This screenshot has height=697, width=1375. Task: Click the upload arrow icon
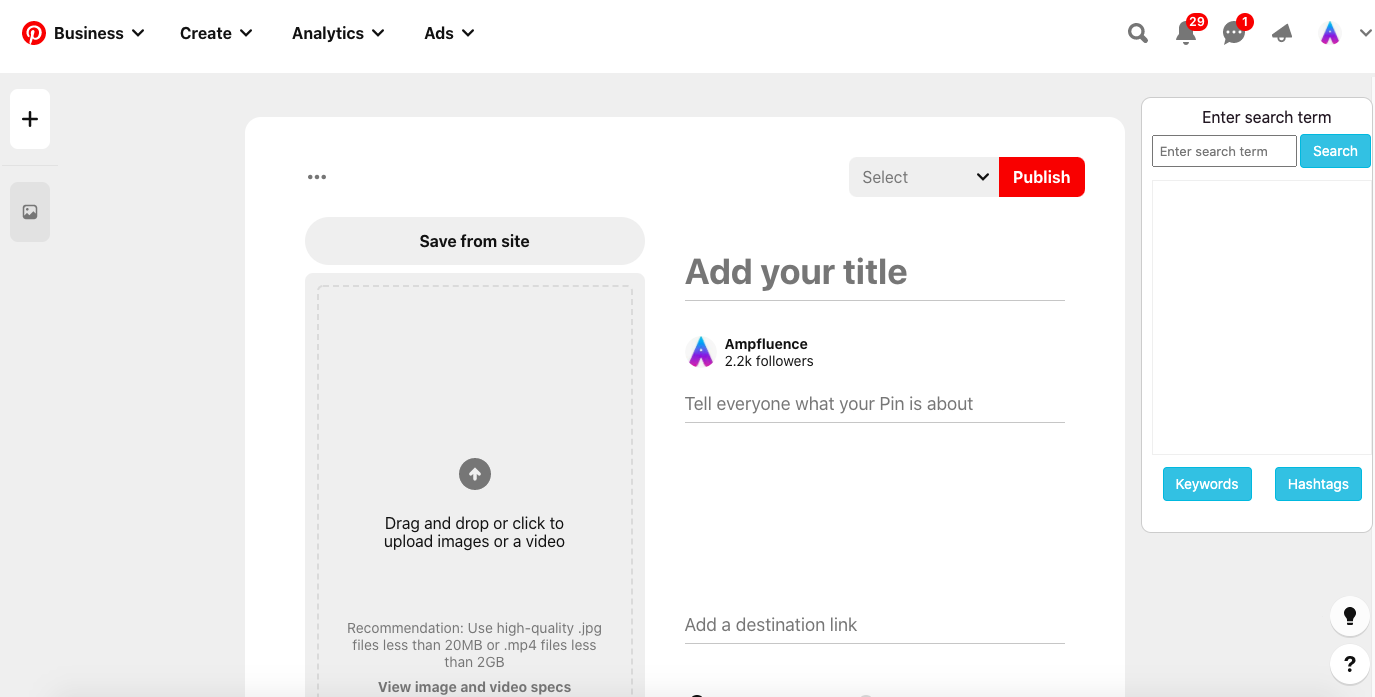click(475, 474)
